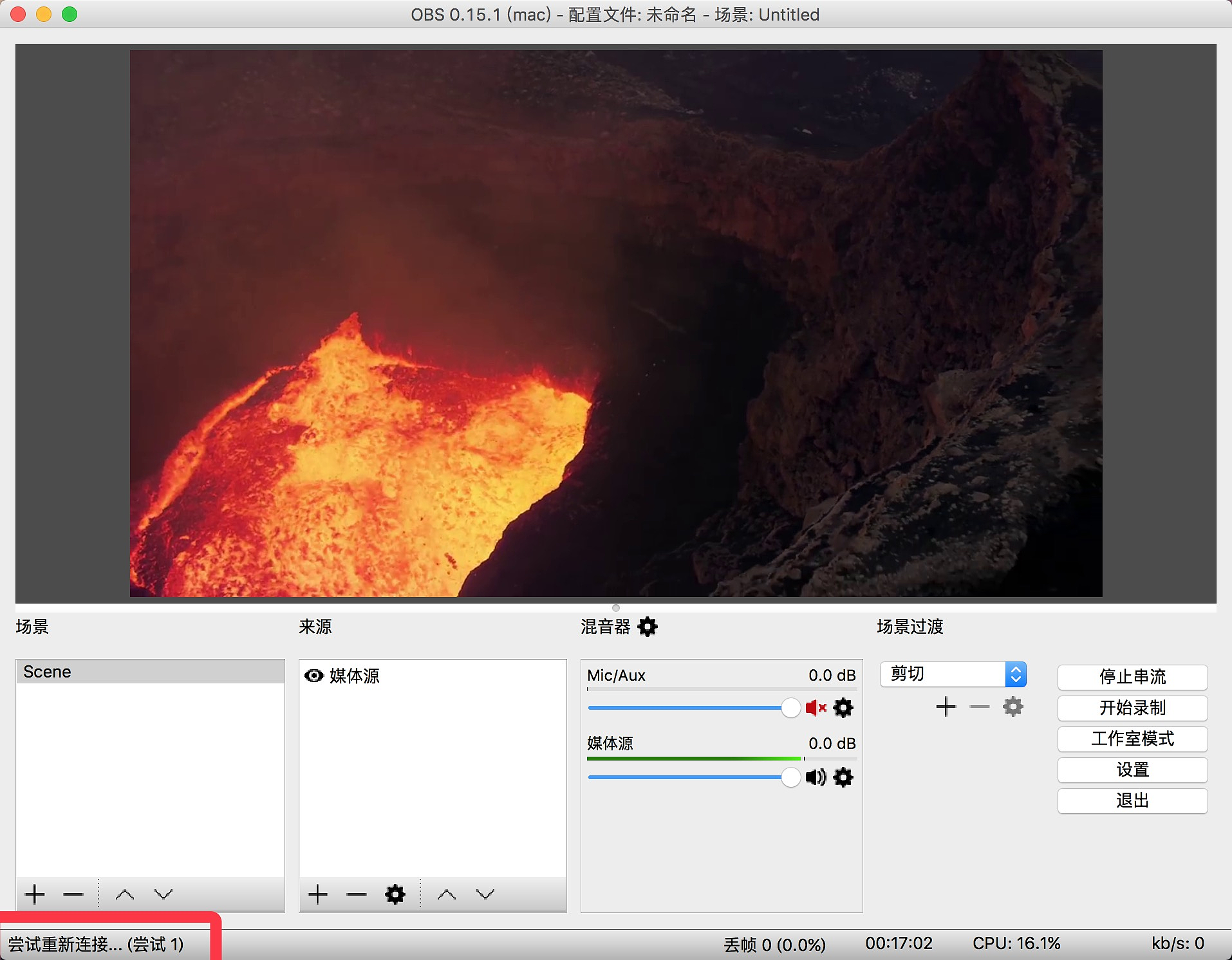Open source properties gear in 来源 toolbar
The height and width of the screenshot is (960, 1232).
point(395,894)
